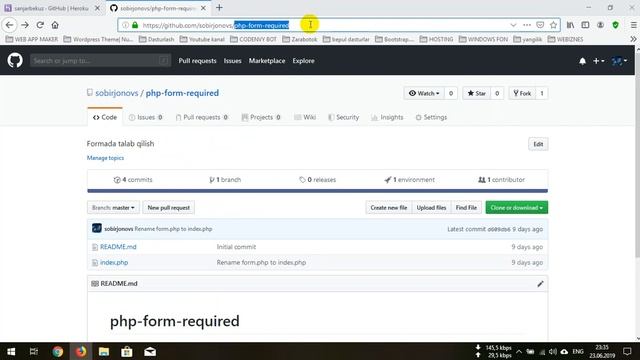Open page actions three-dot menu
Screen dimensions: 640x360
527,25
